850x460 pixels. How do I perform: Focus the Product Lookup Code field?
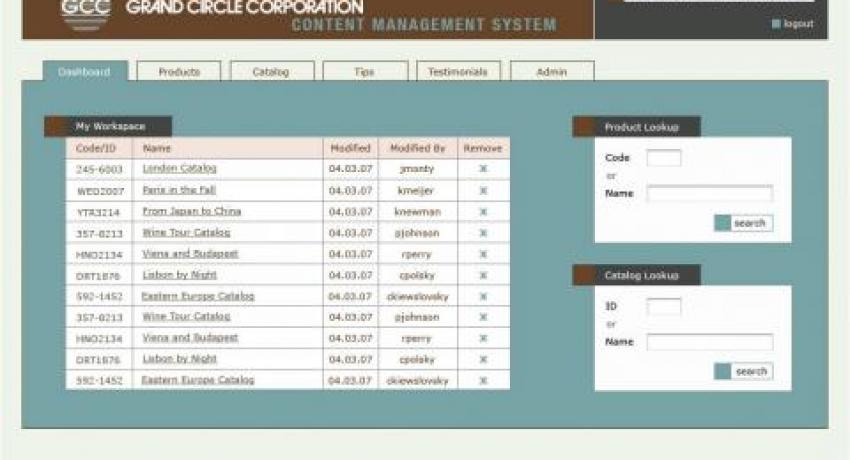click(664, 158)
